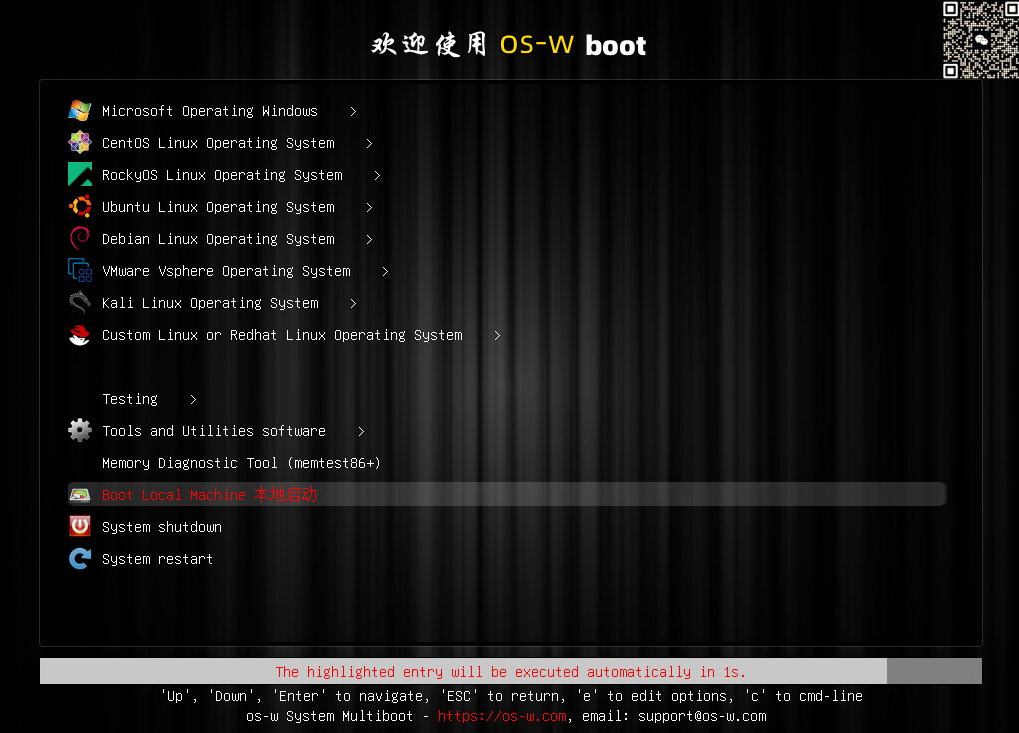This screenshot has width=1019, height=733.
Task: Select Debian Linux Operating System entry
Action: tap(218, 239)
